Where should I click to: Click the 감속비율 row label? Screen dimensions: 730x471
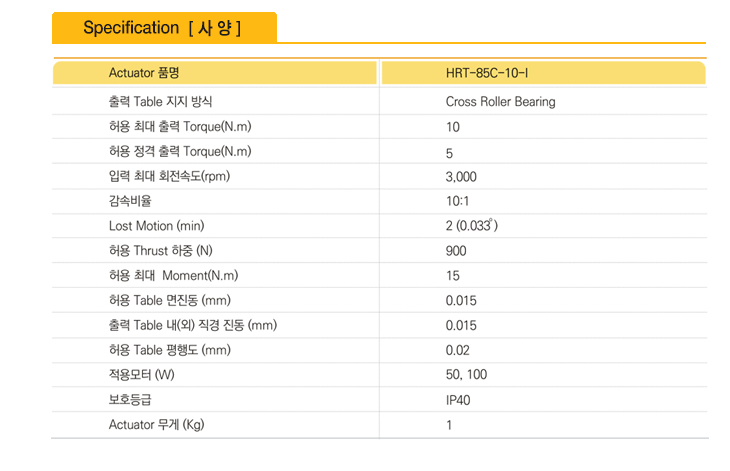pyautogui.click(x=130, y=201)
